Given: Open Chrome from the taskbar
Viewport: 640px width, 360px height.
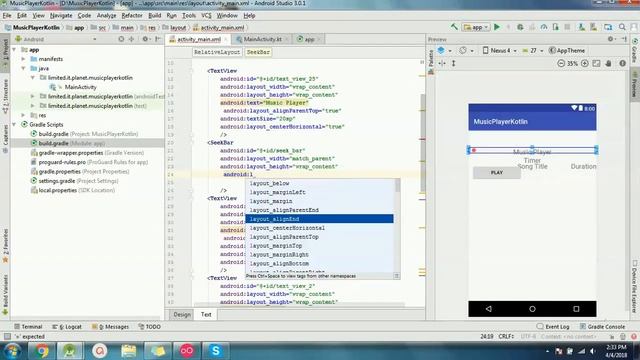Looking at the screenshot, I should (41, 351).
